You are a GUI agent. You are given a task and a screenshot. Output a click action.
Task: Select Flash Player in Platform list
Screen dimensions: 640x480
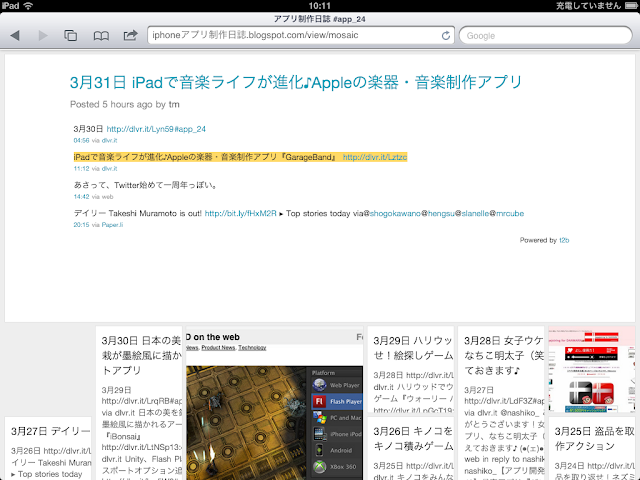pos(337,402)
